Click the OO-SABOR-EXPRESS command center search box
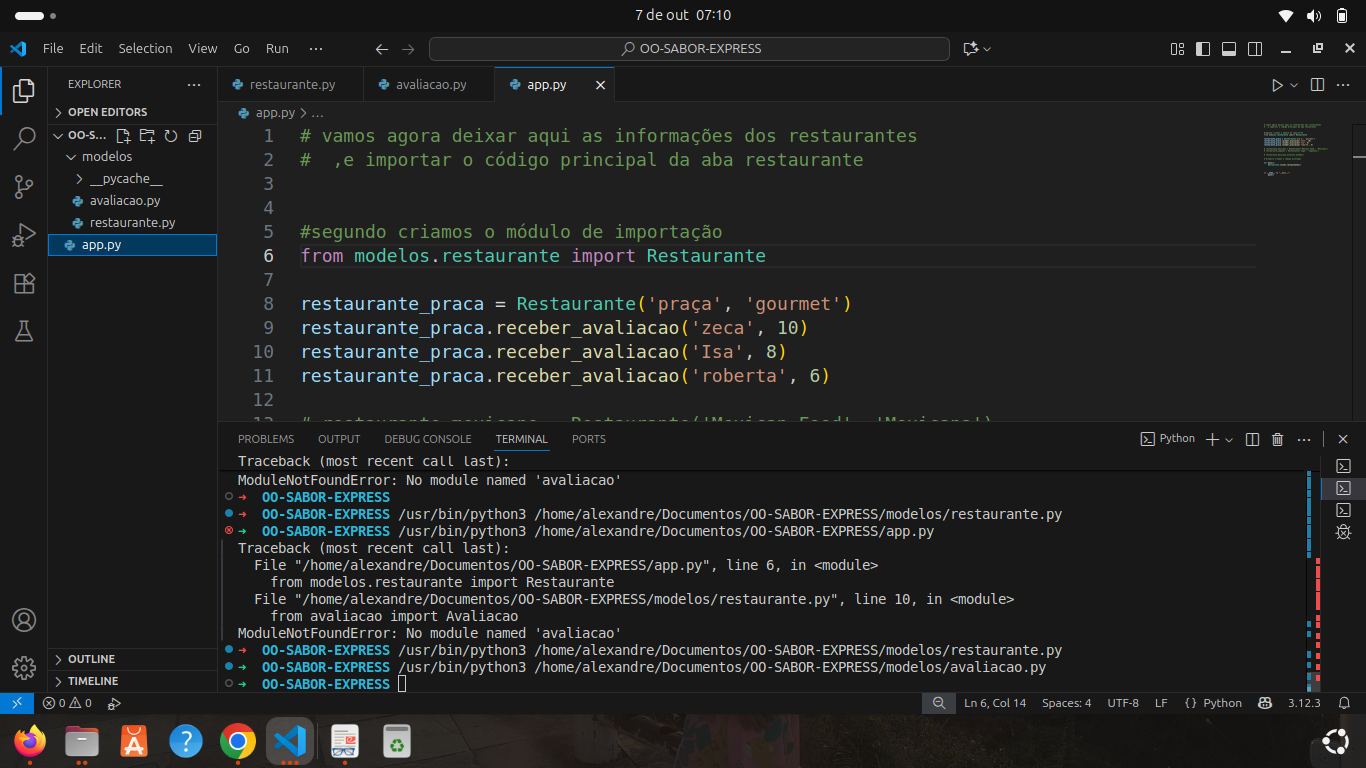This screenshot has height=768, width=1366. coord(689,49)
